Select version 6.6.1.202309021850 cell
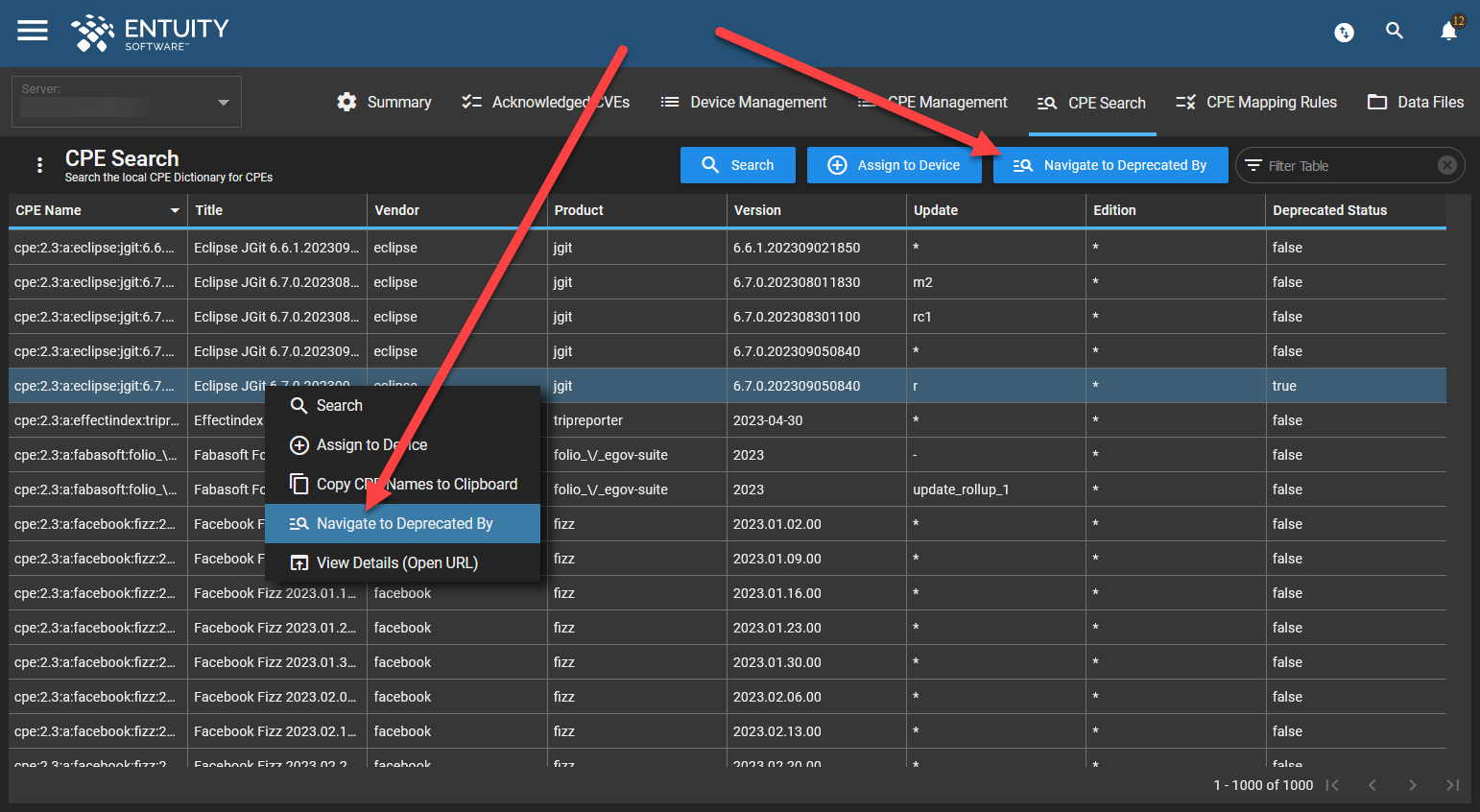 pyautogui.click(x=816, y=248)
